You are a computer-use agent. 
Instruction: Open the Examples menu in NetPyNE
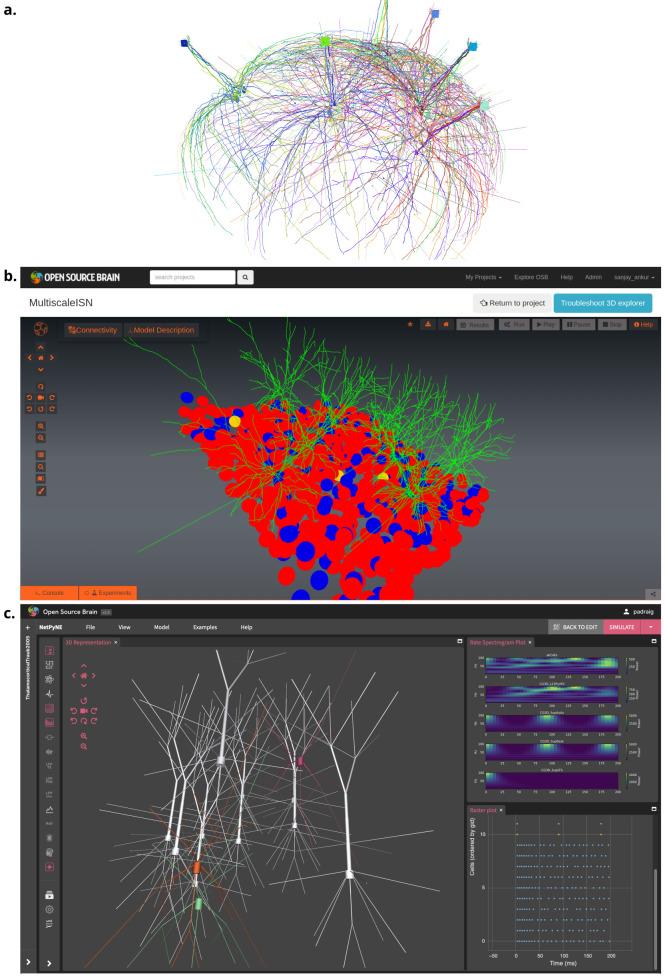click(204, 627)
